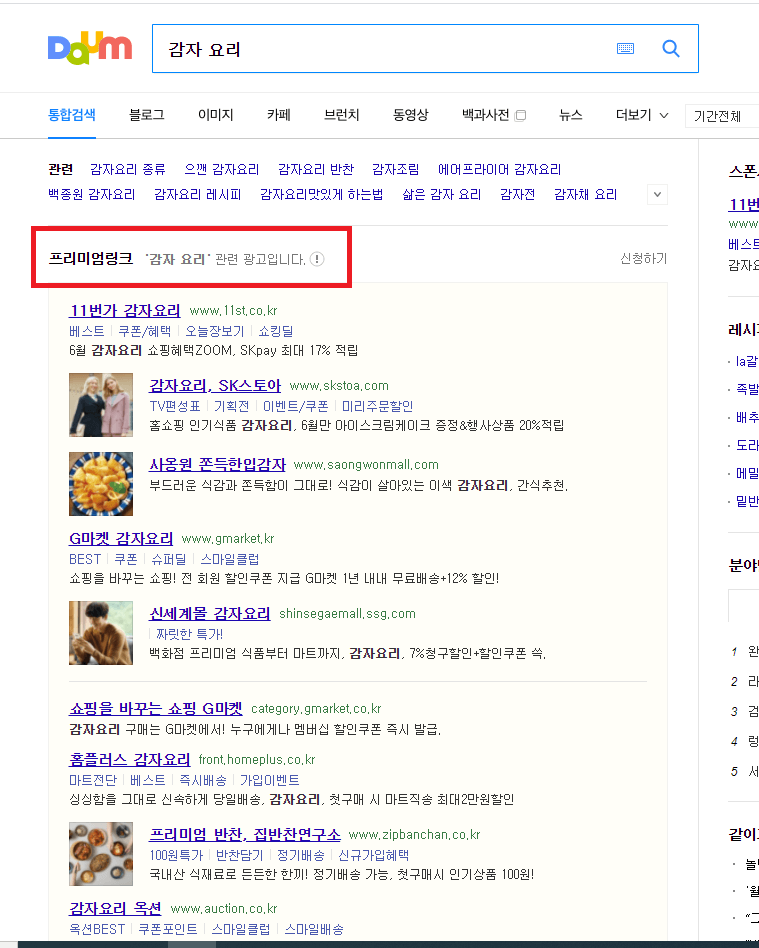This screenshot has width=759, height=948.
Task: Click the info icon beside 프리미엄링크 ad notice
Action: click(317, 259)
